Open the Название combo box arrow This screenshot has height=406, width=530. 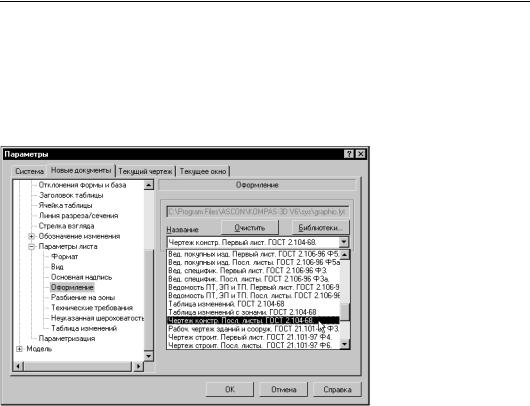(x=343, y=242)
